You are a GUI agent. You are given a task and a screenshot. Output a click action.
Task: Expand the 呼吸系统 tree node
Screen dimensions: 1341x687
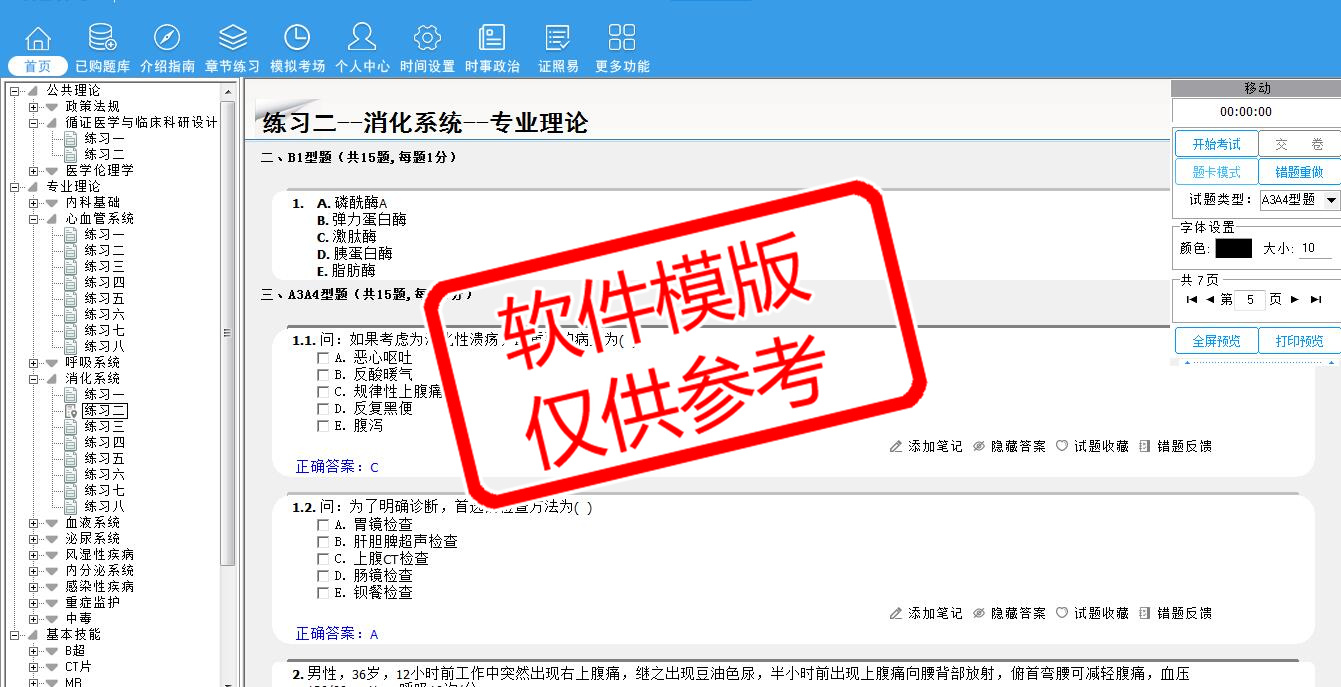click(34, 363)
